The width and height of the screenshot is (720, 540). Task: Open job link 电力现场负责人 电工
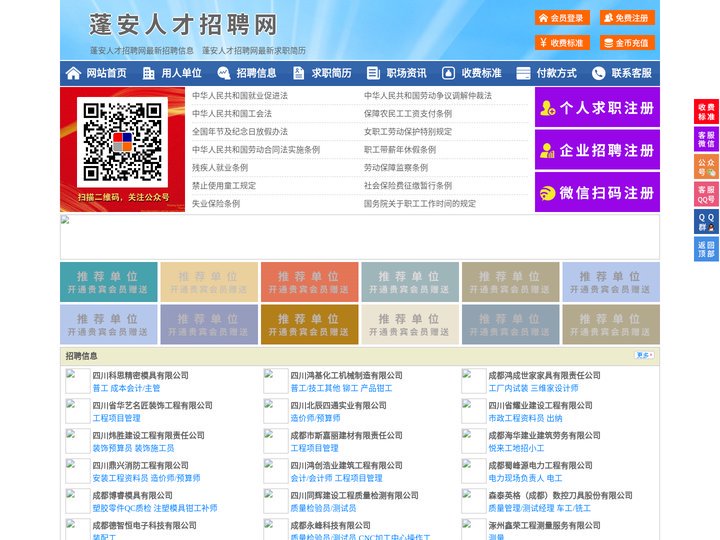525,478
